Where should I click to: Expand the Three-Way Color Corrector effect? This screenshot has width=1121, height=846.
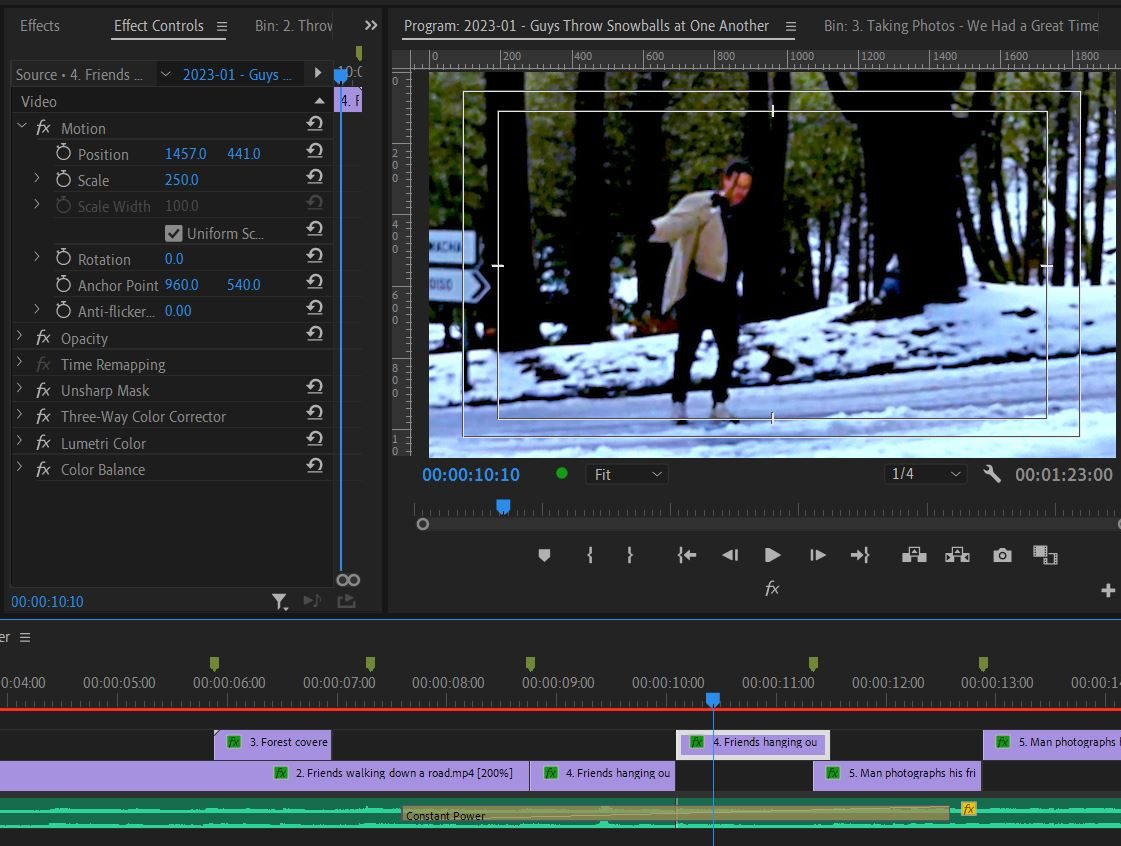coord(19,415)
